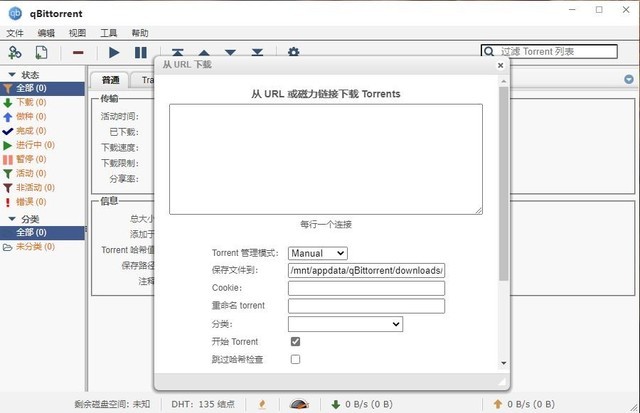Select 未分类 (0) category
640x413 pixels.
[x=42, y=246]
